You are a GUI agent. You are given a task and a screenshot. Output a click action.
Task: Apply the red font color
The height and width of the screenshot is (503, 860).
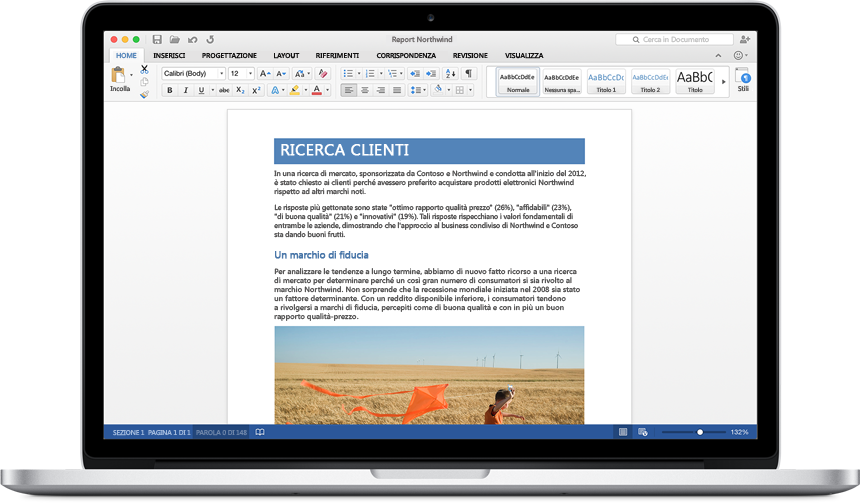click(316, 91)
